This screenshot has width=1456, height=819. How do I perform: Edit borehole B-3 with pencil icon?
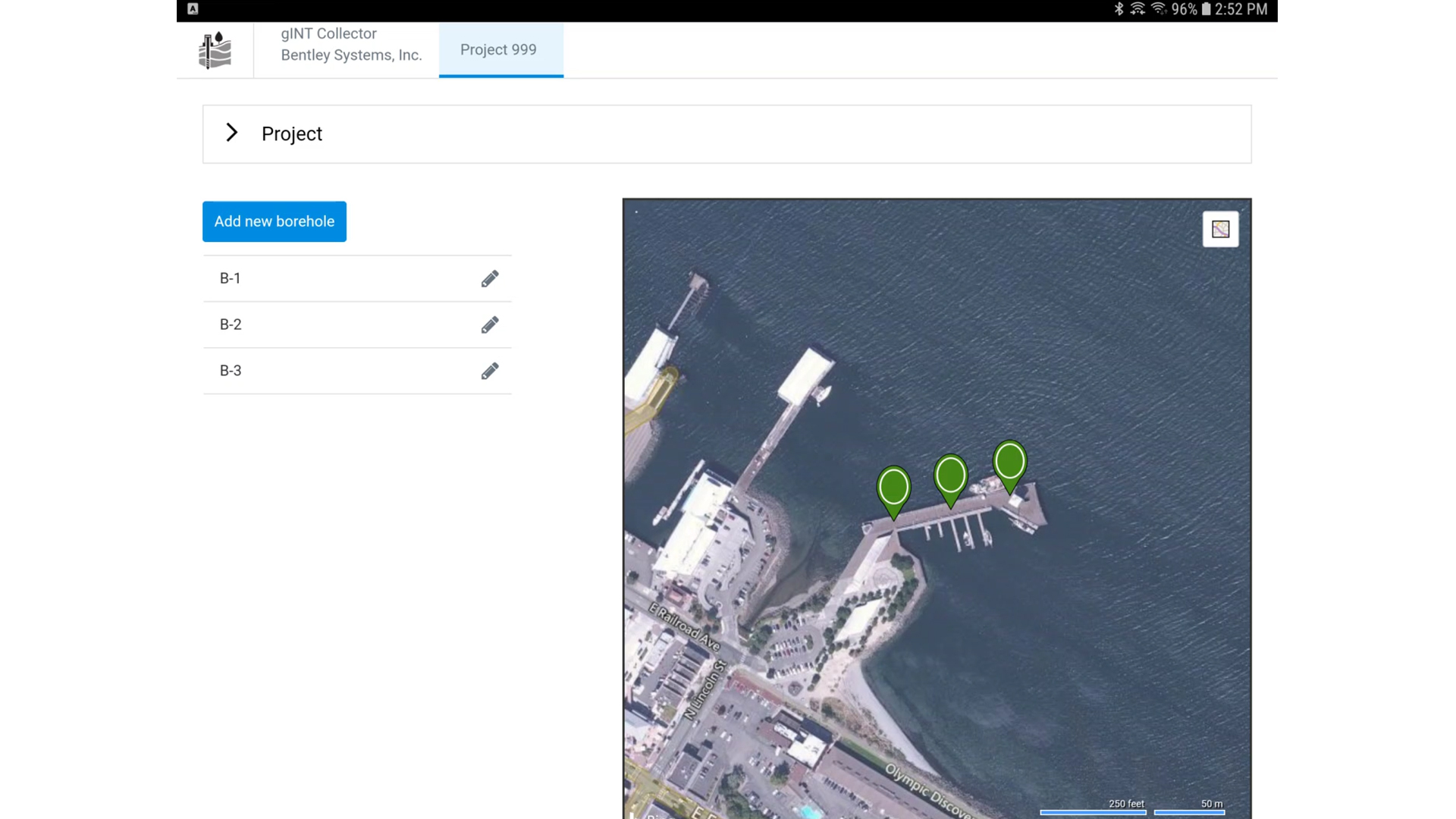[x=490, y=372]
